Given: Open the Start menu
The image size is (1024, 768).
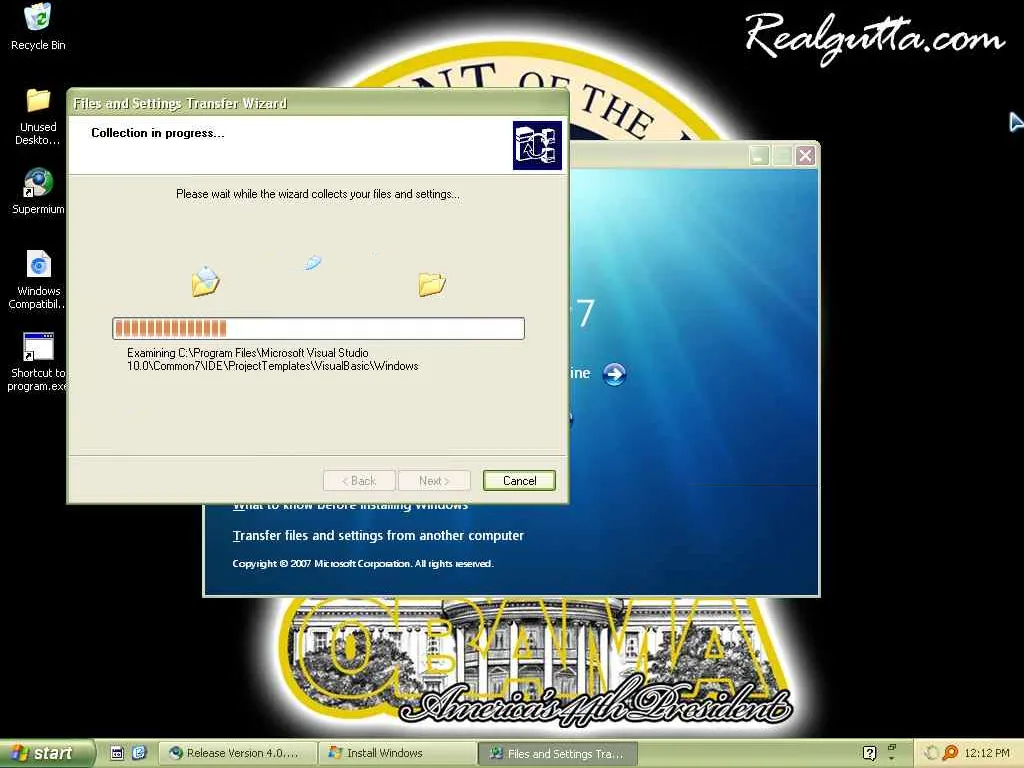Looking at the screenshot, I should (x=46, y=753).
